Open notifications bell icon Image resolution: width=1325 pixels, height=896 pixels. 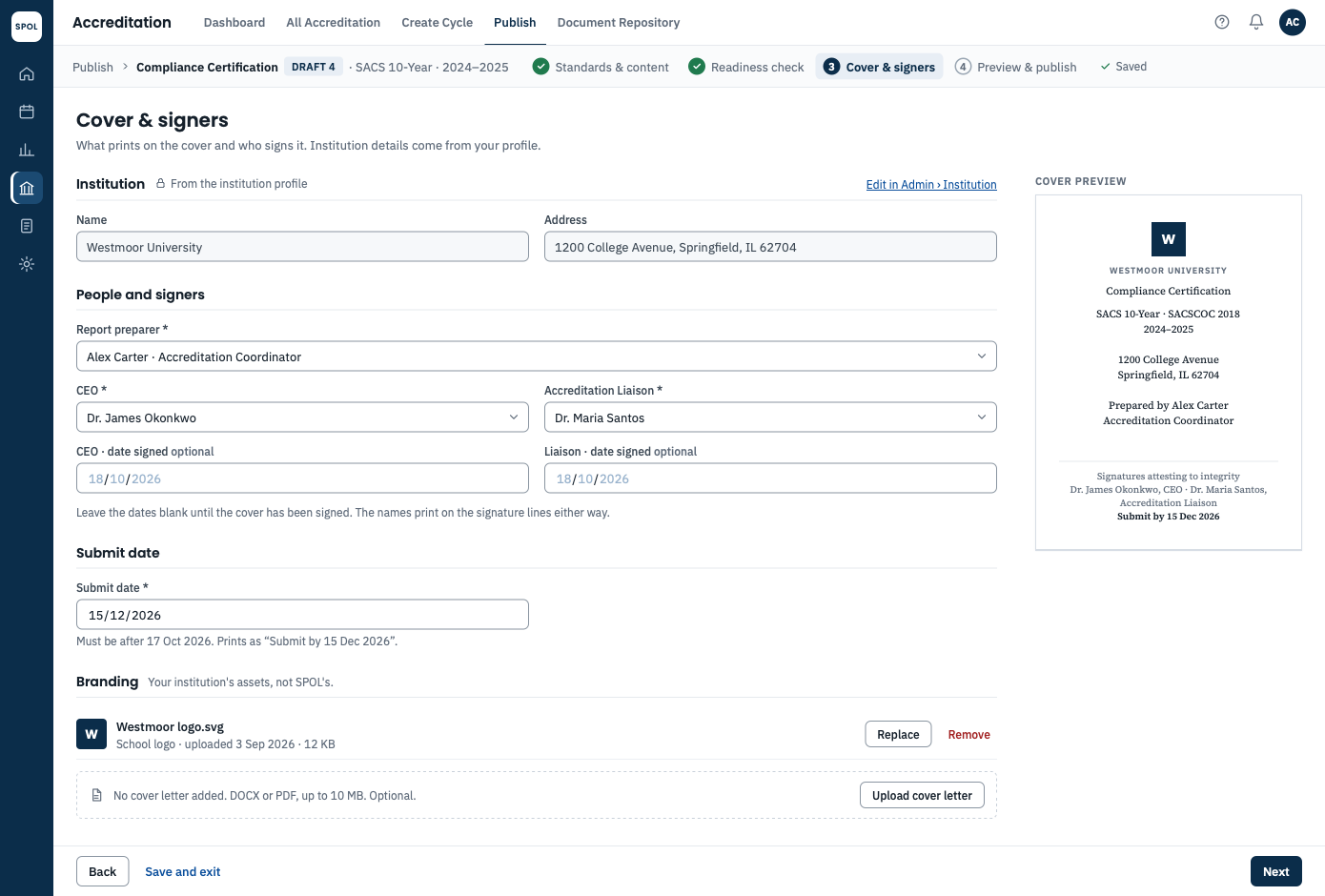[x=1256, y=22]
